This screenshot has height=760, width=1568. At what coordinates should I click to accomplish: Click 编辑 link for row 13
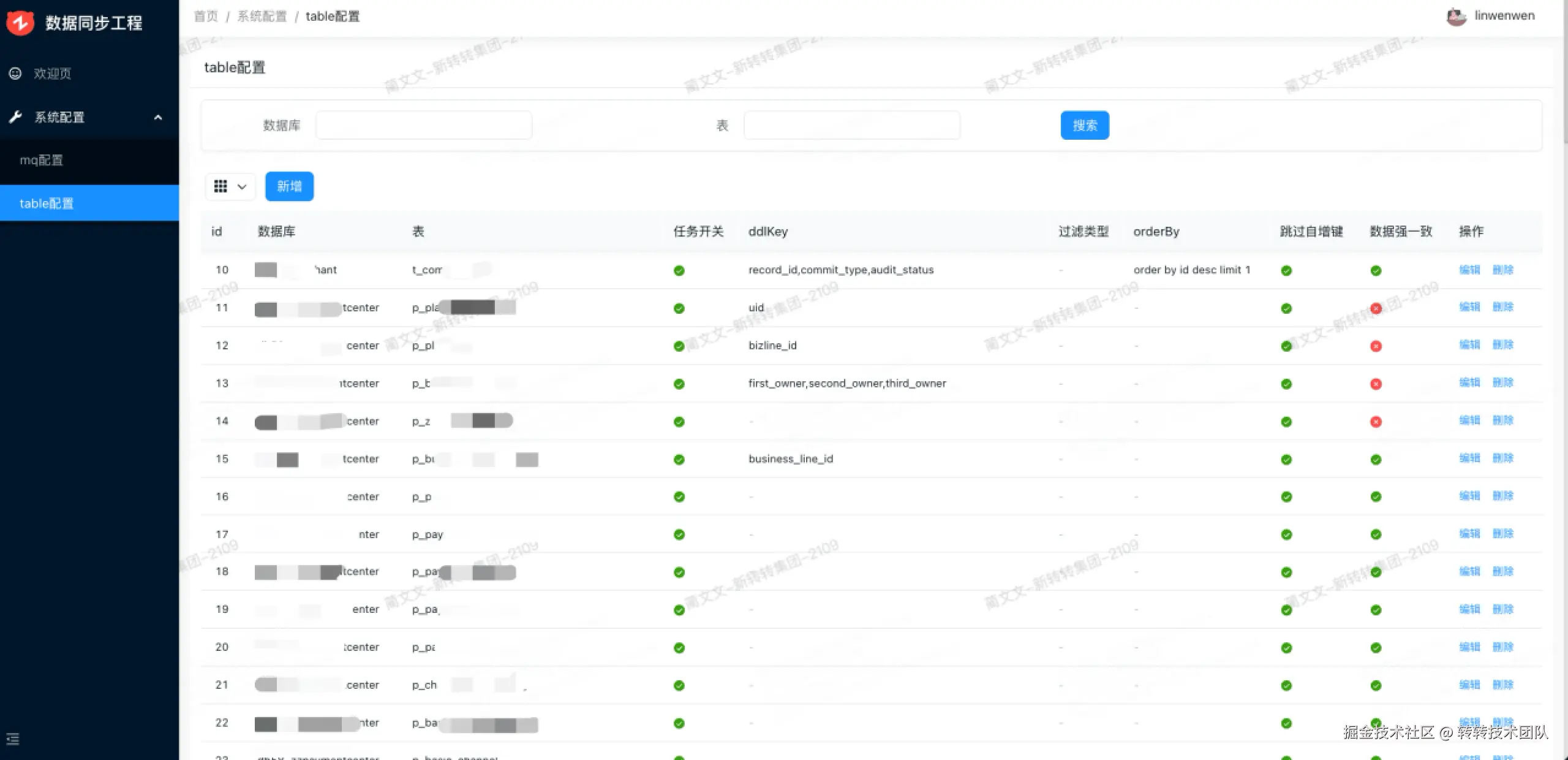pyautogui.click(x=1469, y=383)
